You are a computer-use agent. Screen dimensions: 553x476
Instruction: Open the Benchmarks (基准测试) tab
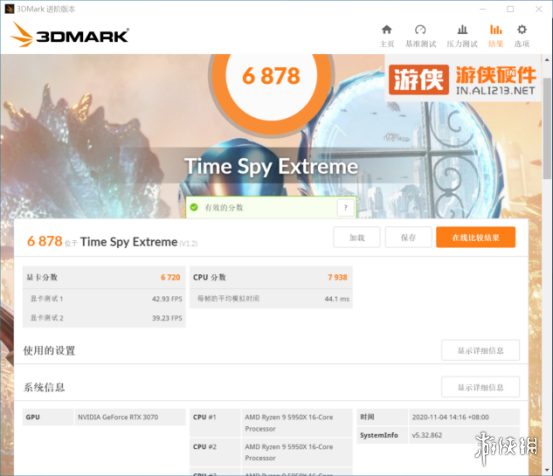(420, 36)
